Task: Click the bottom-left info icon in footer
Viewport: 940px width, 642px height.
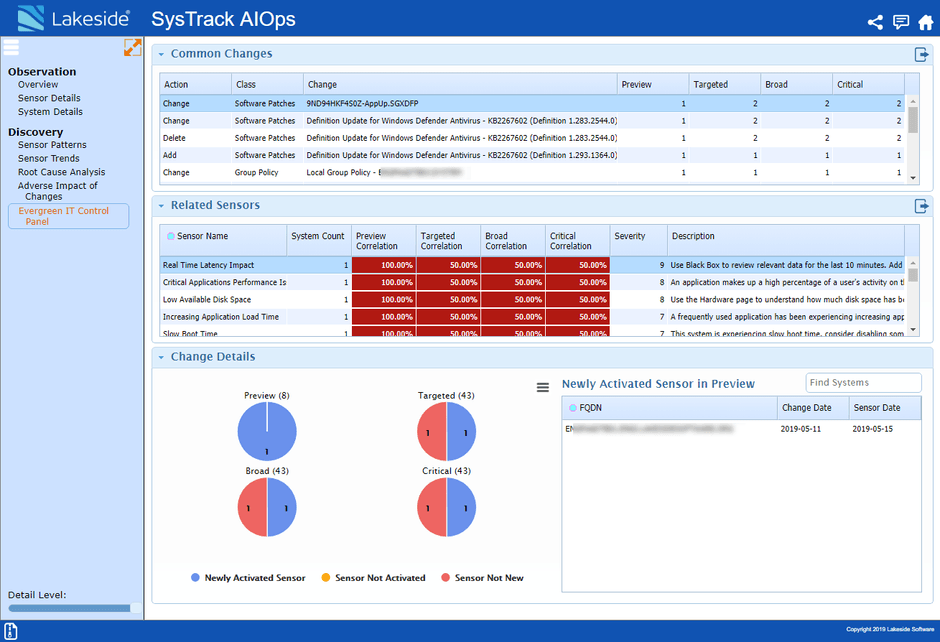Action: pyautogui.click(x=11, y=631)
